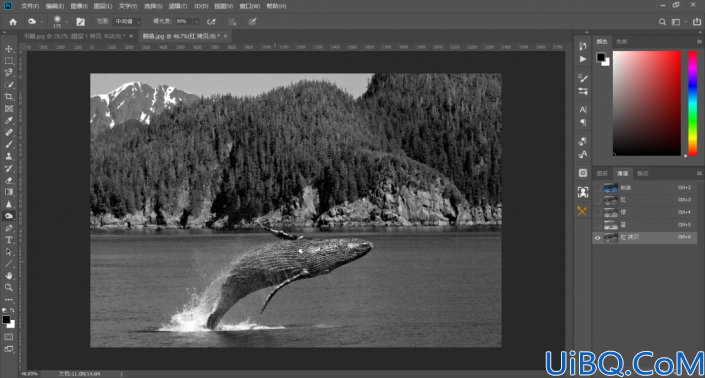Viewport: 705px width, 378px height.
Task: Select the Gradient tool
Action: click(x=9, y=192)
